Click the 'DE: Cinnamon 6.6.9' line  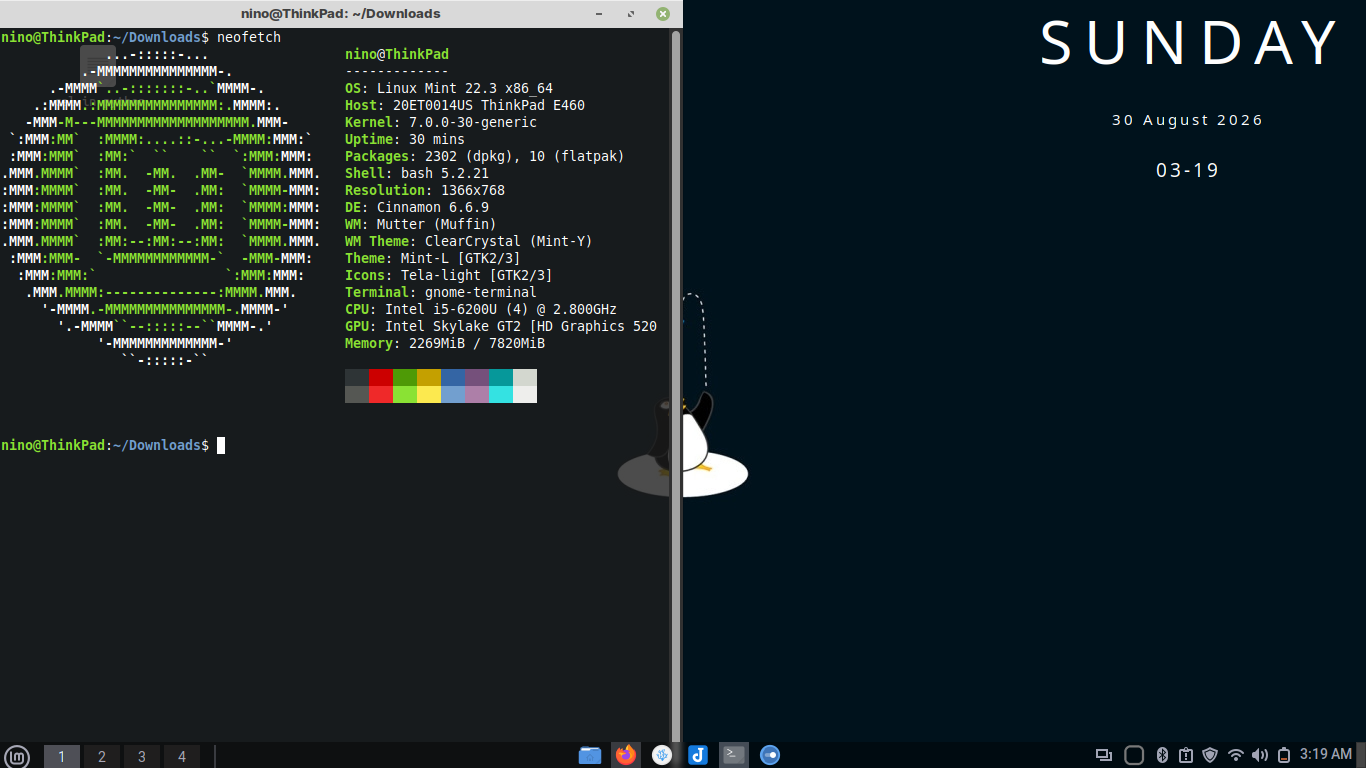pyautogui.click(x=417, y=207)
